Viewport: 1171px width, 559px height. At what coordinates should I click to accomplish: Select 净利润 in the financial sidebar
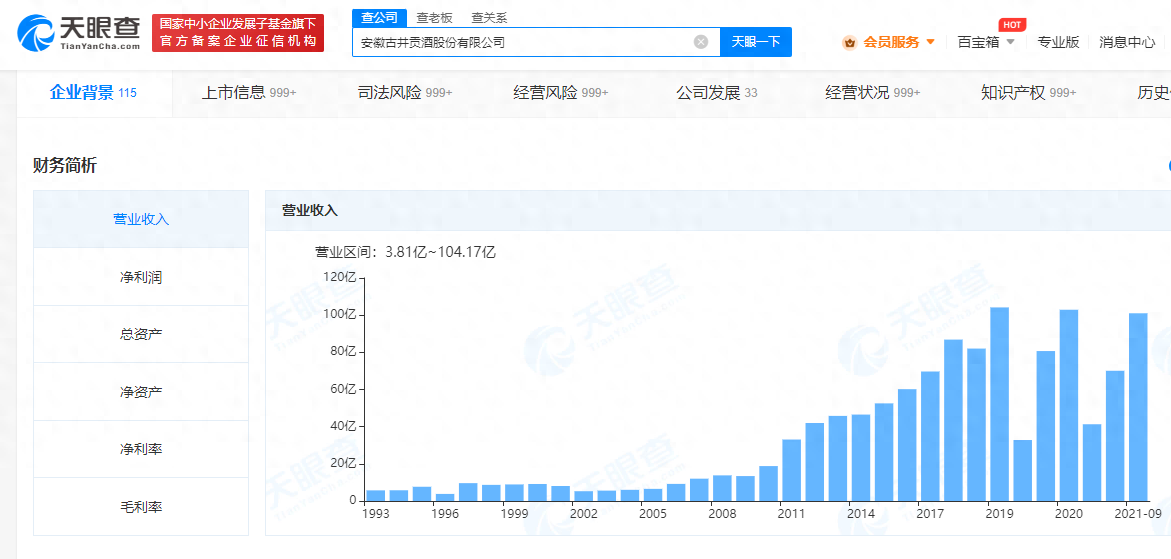coord(141,277)
